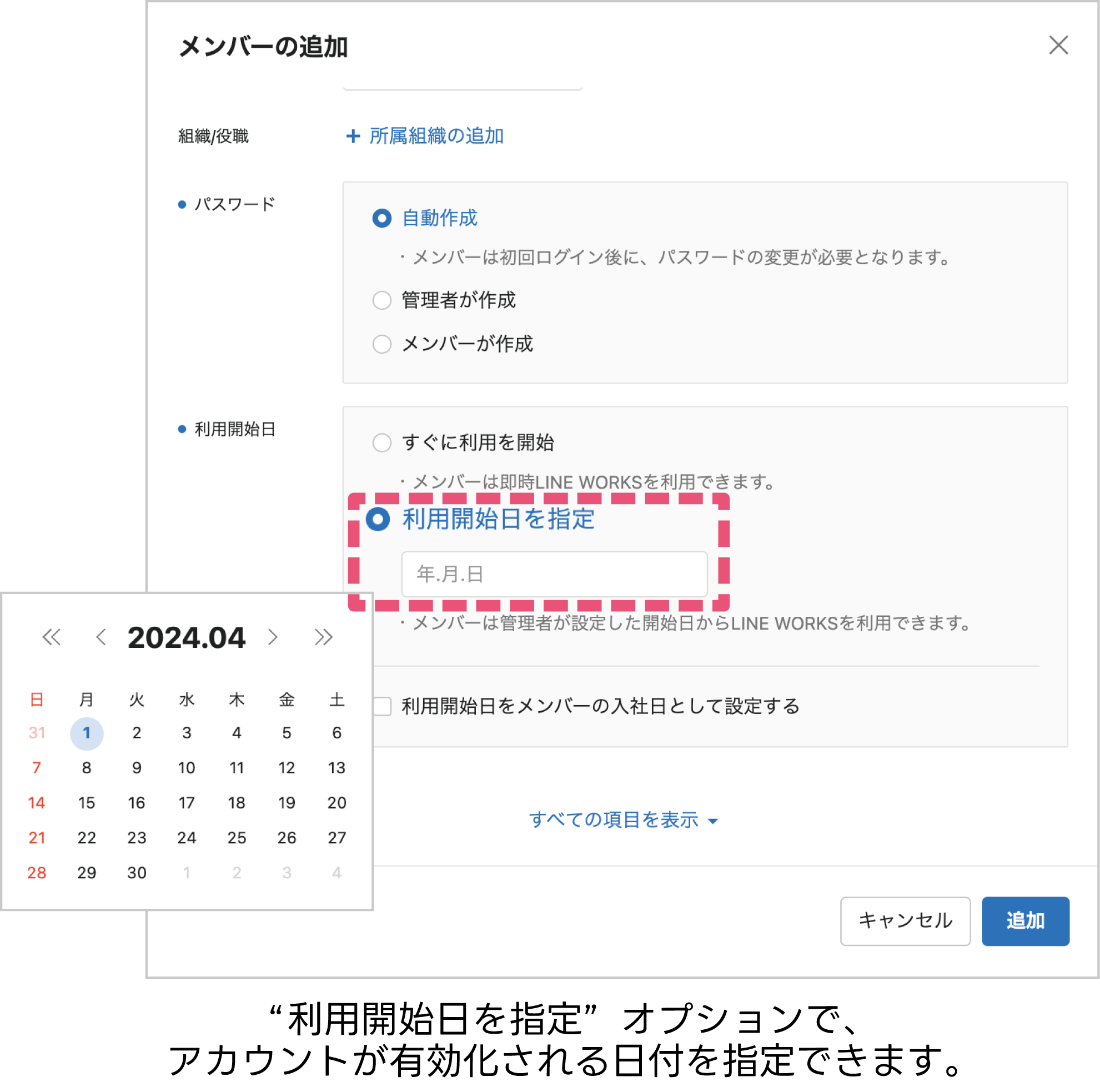
Task: Choose すぐに利用を開始 radio option
Action: [382, 442]
